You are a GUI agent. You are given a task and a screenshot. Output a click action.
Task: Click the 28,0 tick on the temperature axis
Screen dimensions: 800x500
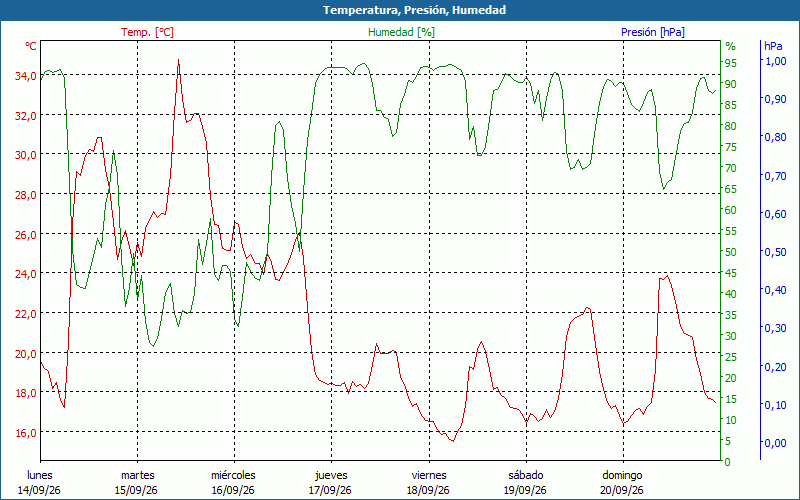pos(26,195)
